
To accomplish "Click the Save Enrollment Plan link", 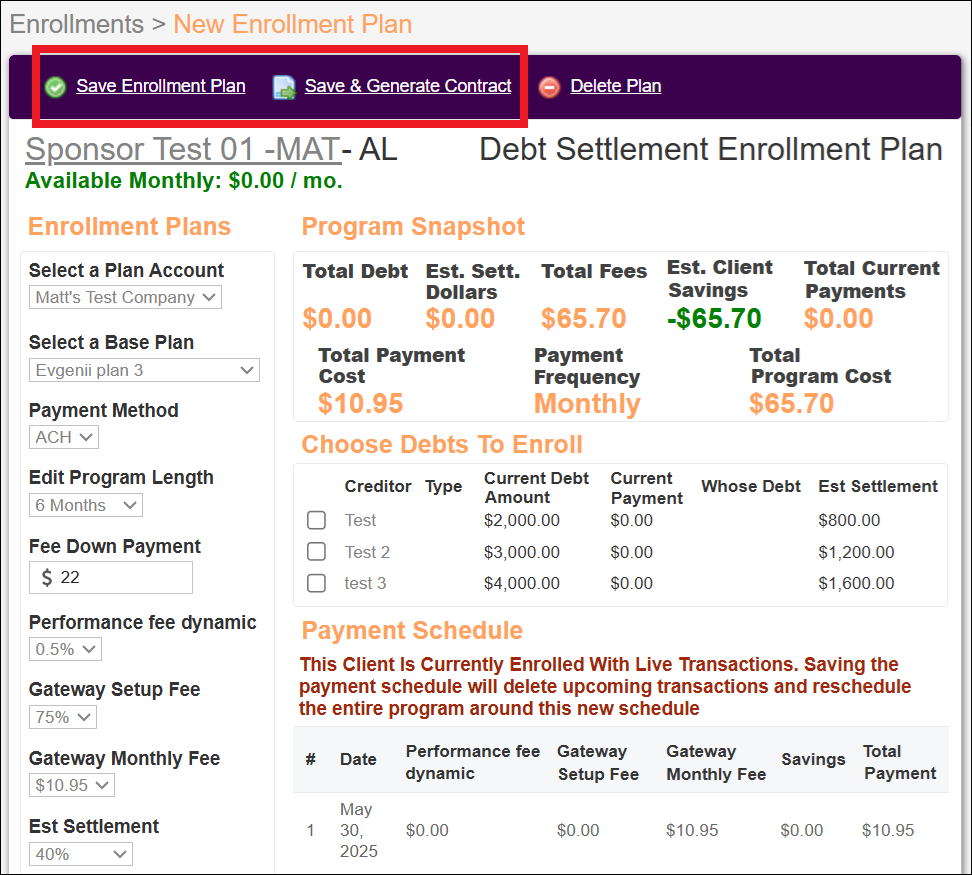I will [161, 86].
